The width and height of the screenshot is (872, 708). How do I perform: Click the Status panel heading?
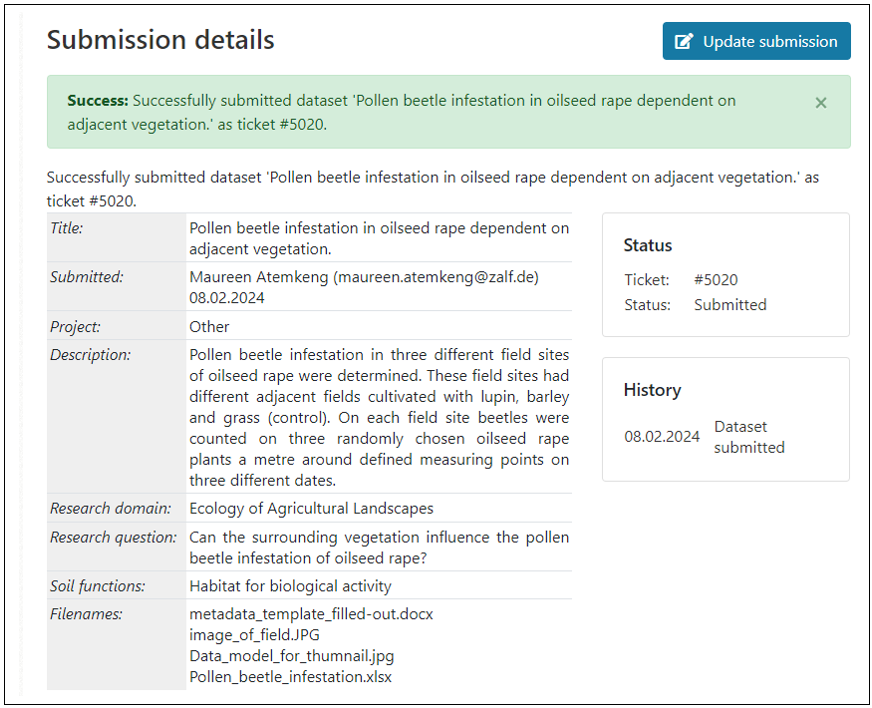point(648,245)
